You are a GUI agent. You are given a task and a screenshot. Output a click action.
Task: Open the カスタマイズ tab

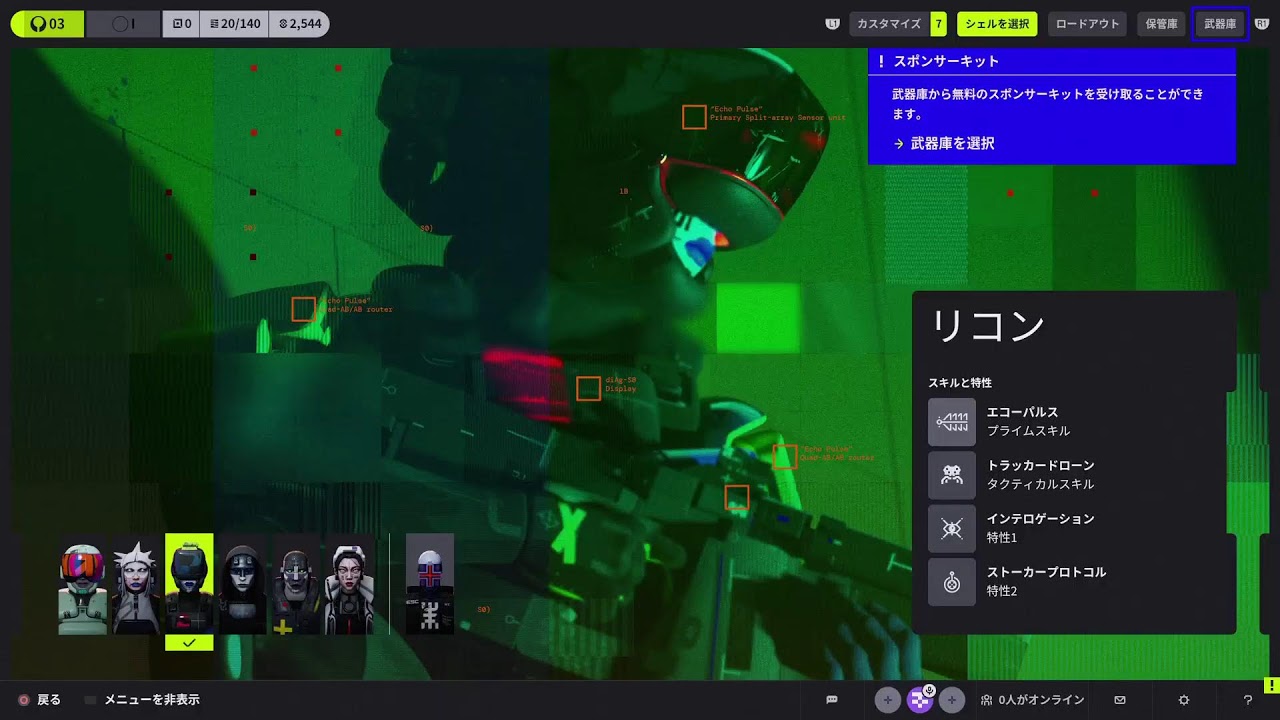click(x=889, y=24)
